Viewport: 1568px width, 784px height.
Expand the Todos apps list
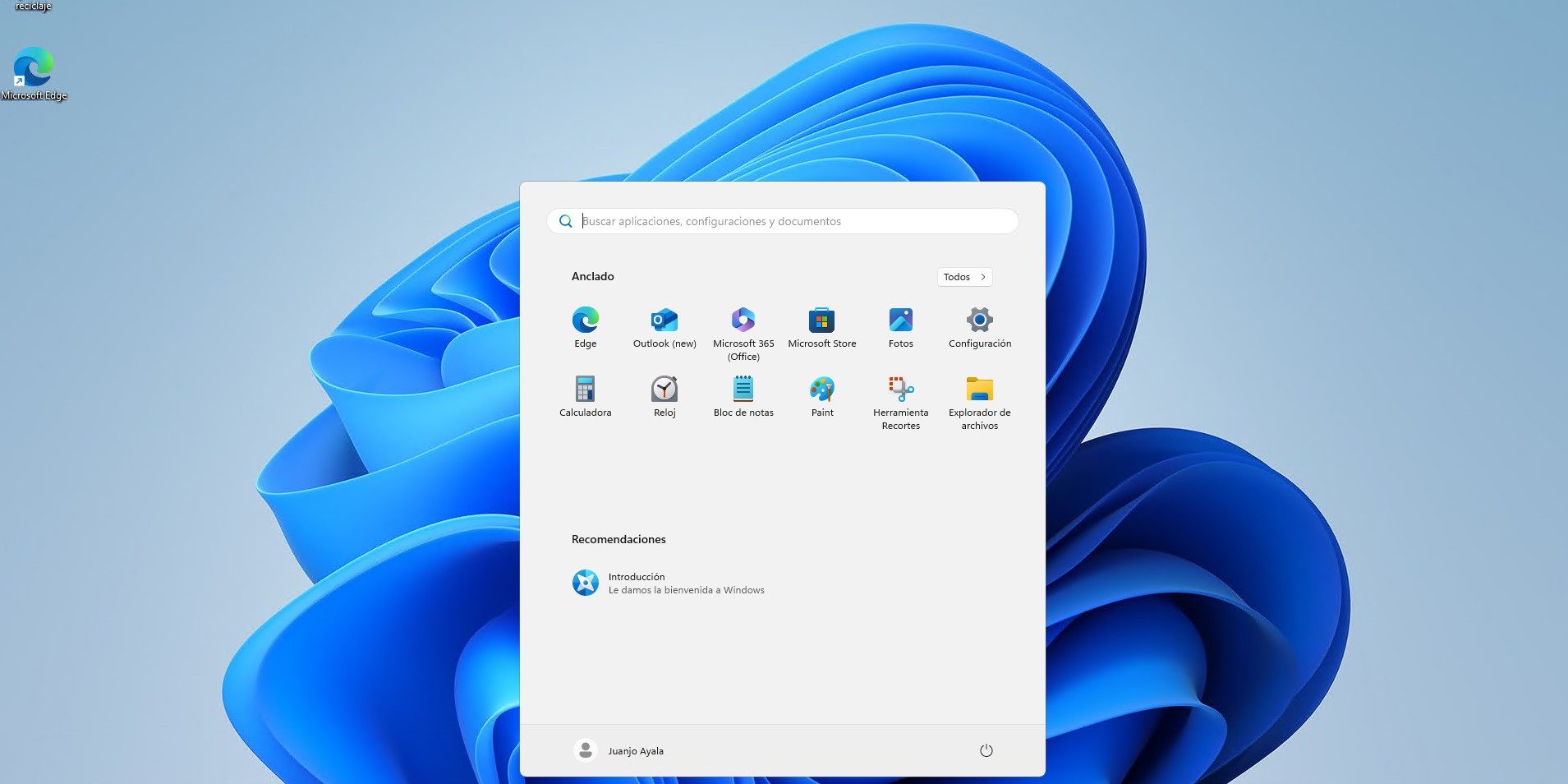[x=964, y=277]
